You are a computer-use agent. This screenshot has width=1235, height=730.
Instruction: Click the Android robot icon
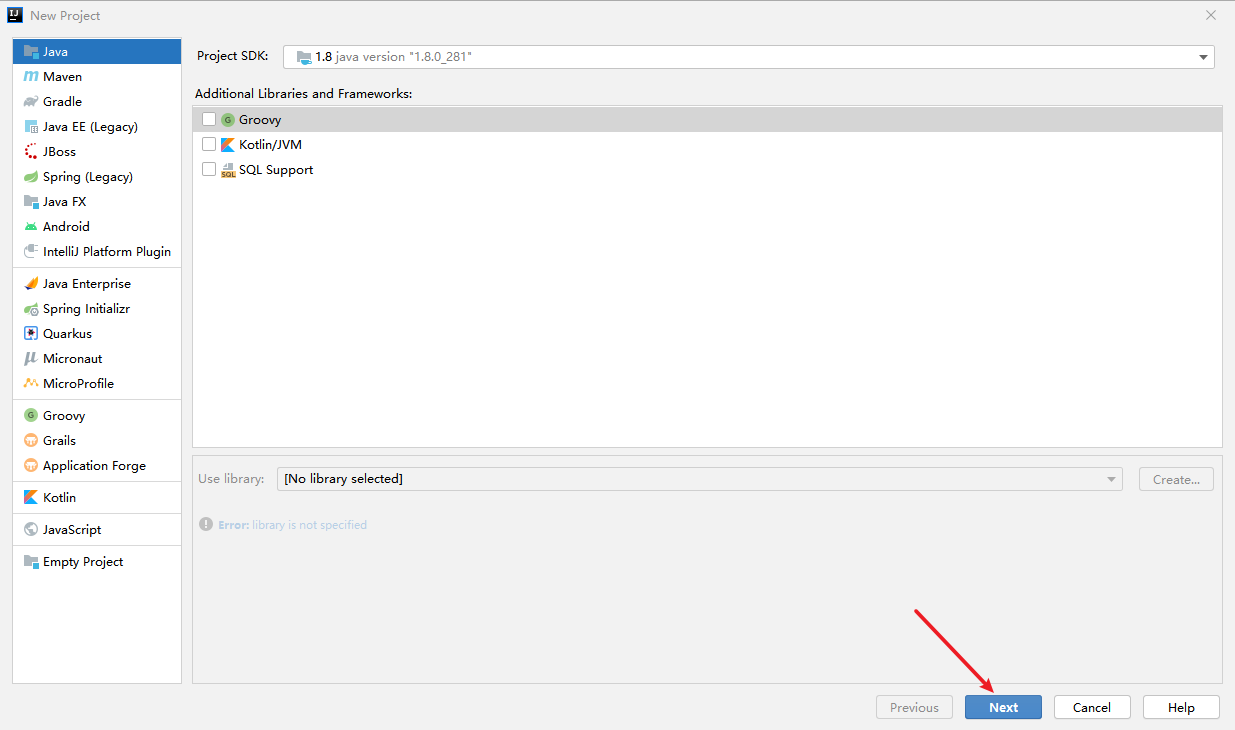[31, 226]
